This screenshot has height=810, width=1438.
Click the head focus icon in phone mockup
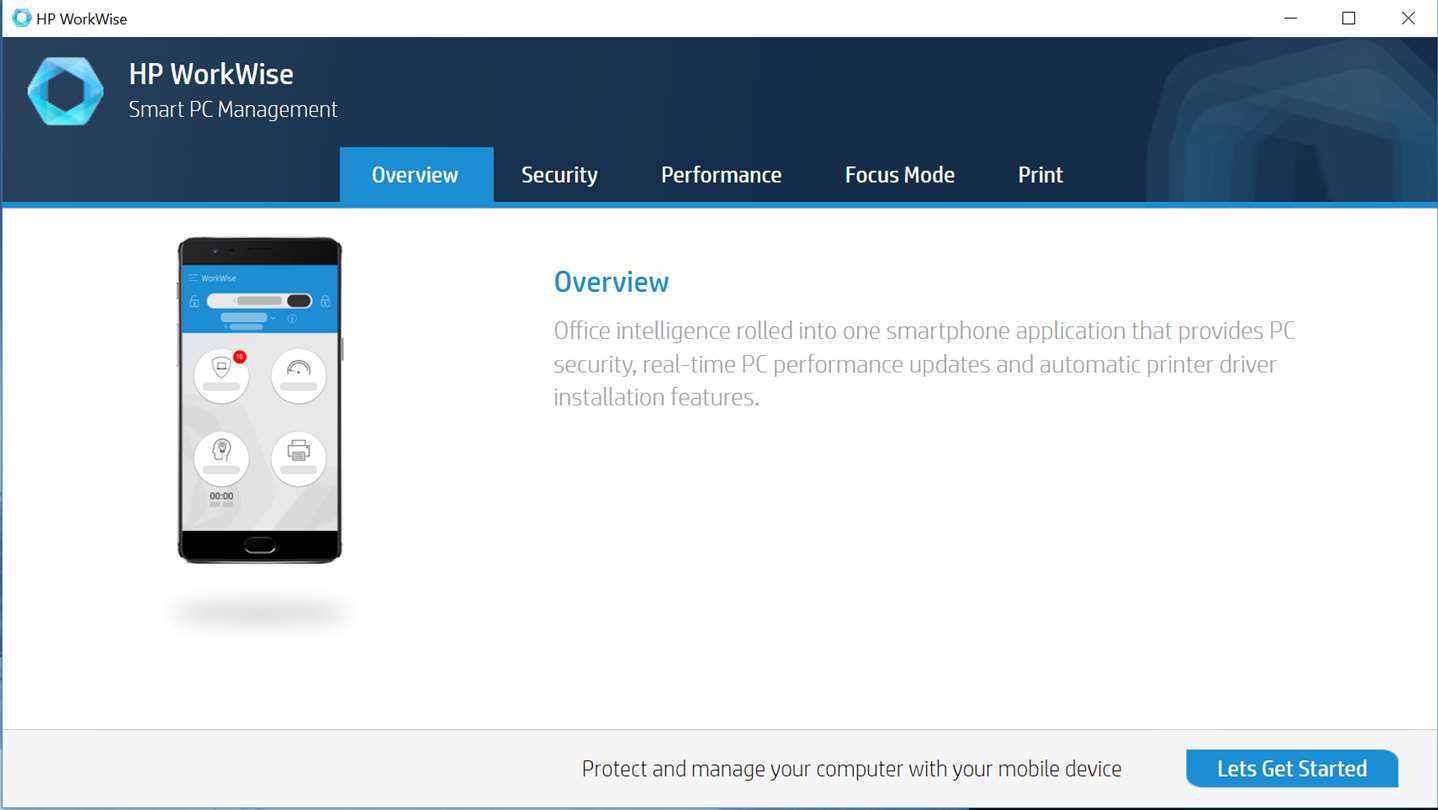click(221, 459)
